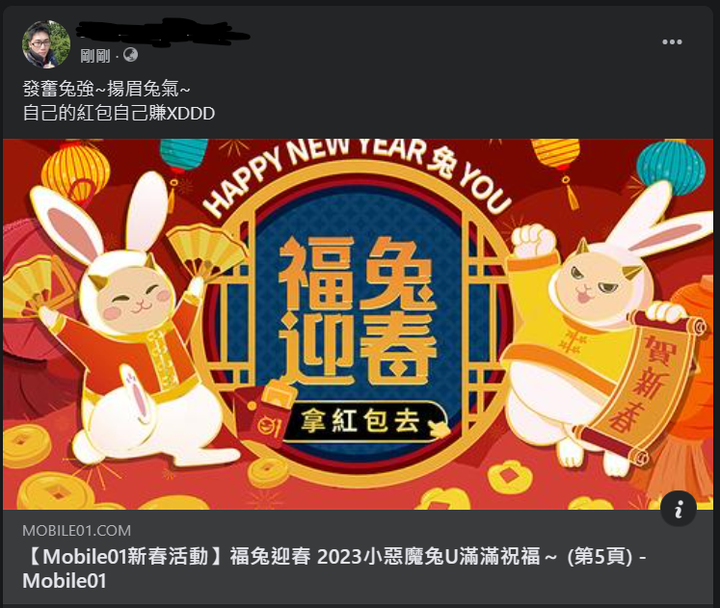Open the three-dot post options menu
Viewport: 720px width, 608px height.
tap(672, 42)
